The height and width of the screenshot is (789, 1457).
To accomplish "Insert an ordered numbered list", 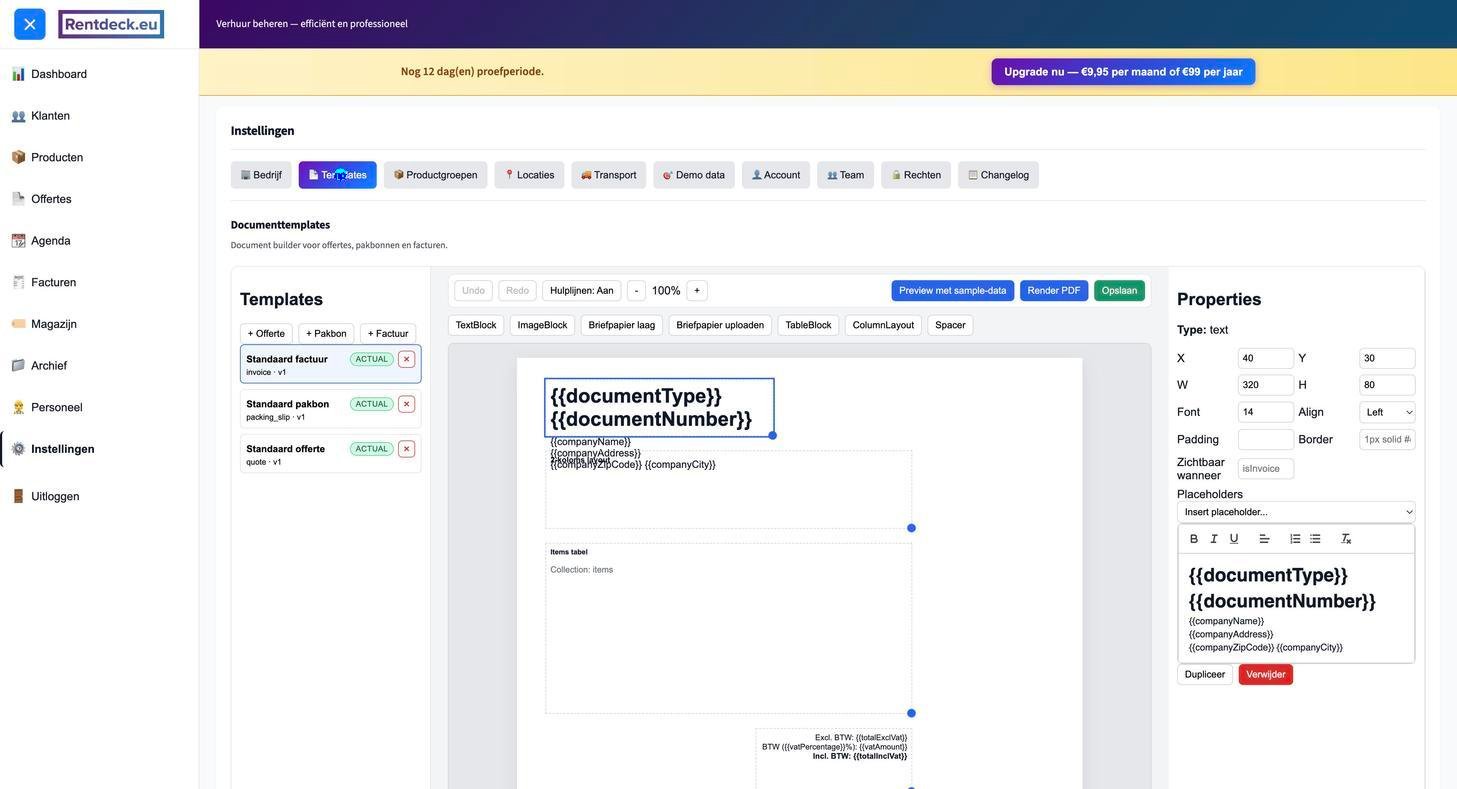I will click(x=1295, y=539).
